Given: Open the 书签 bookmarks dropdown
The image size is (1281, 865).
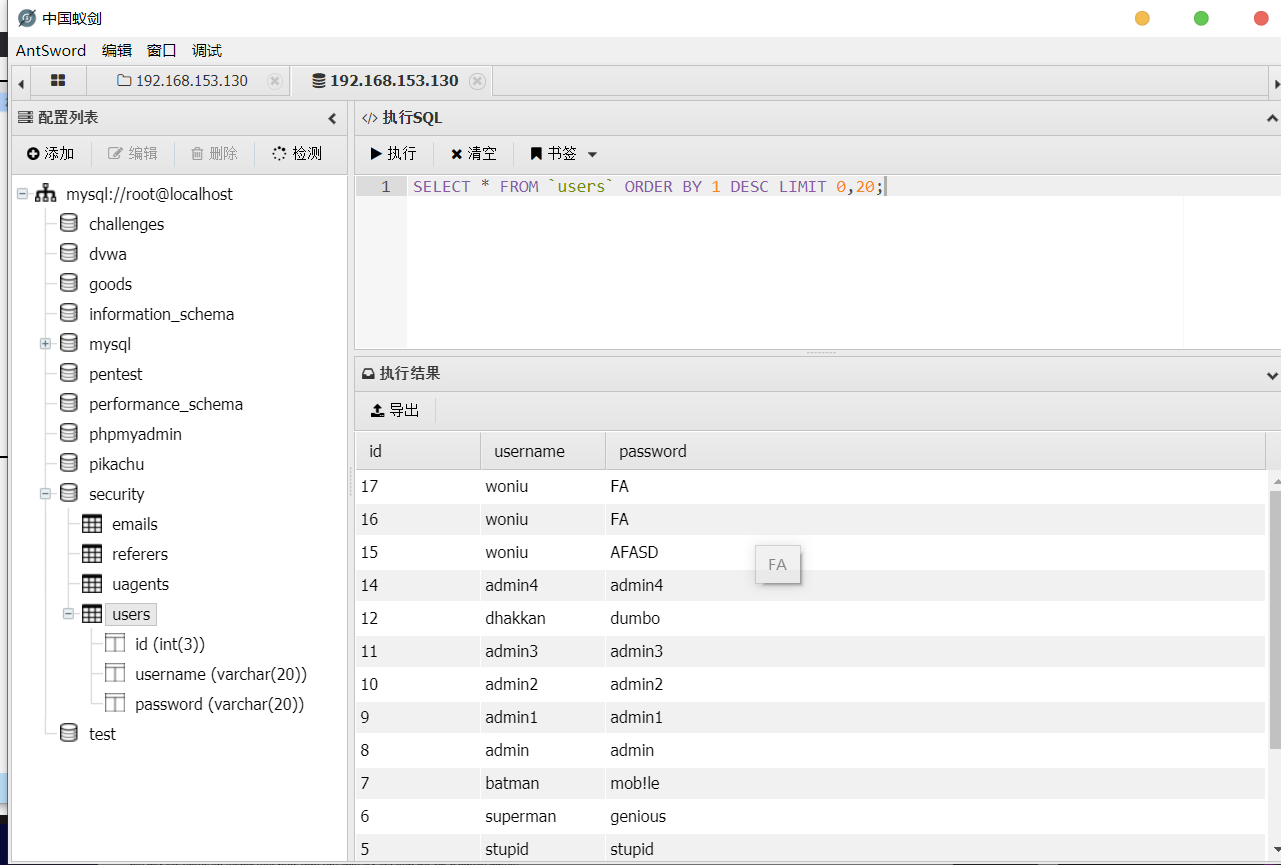Looking at the screenshot, I should (x=563, y=153).
